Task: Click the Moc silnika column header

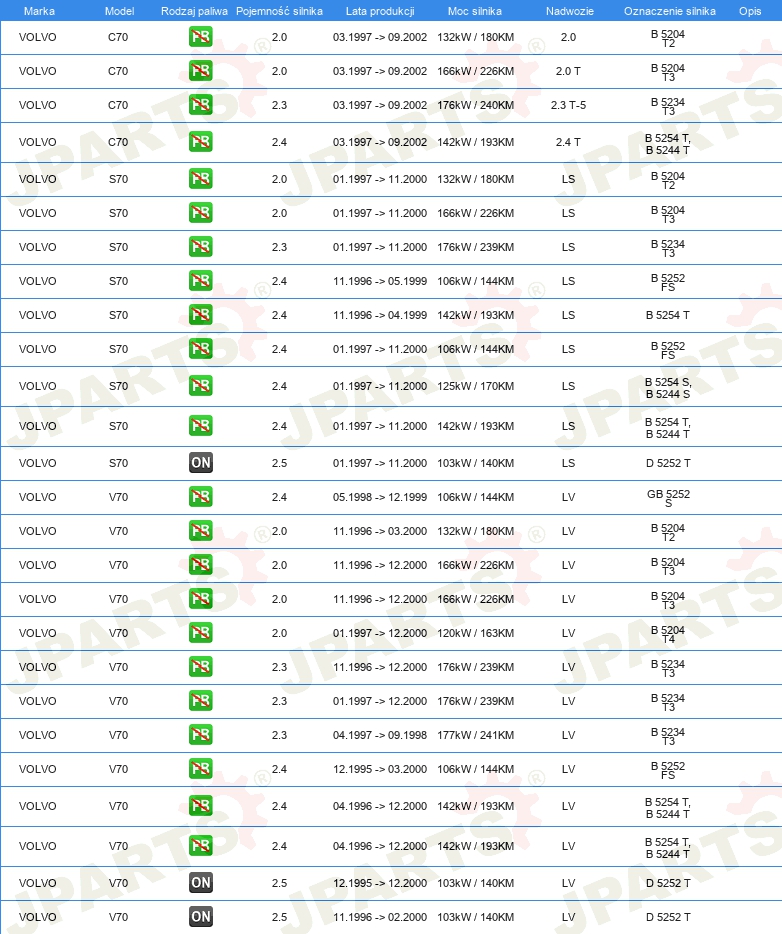Action: pyautogui.click(x=475, y=11)
